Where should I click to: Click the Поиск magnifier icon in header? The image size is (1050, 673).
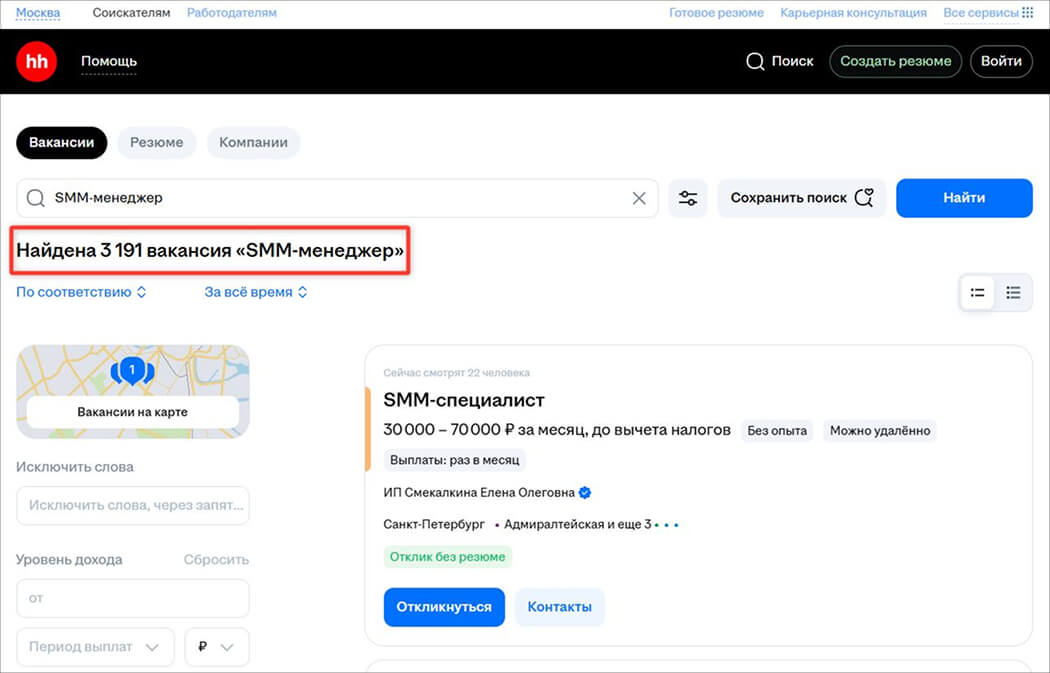tap(755, 61)
